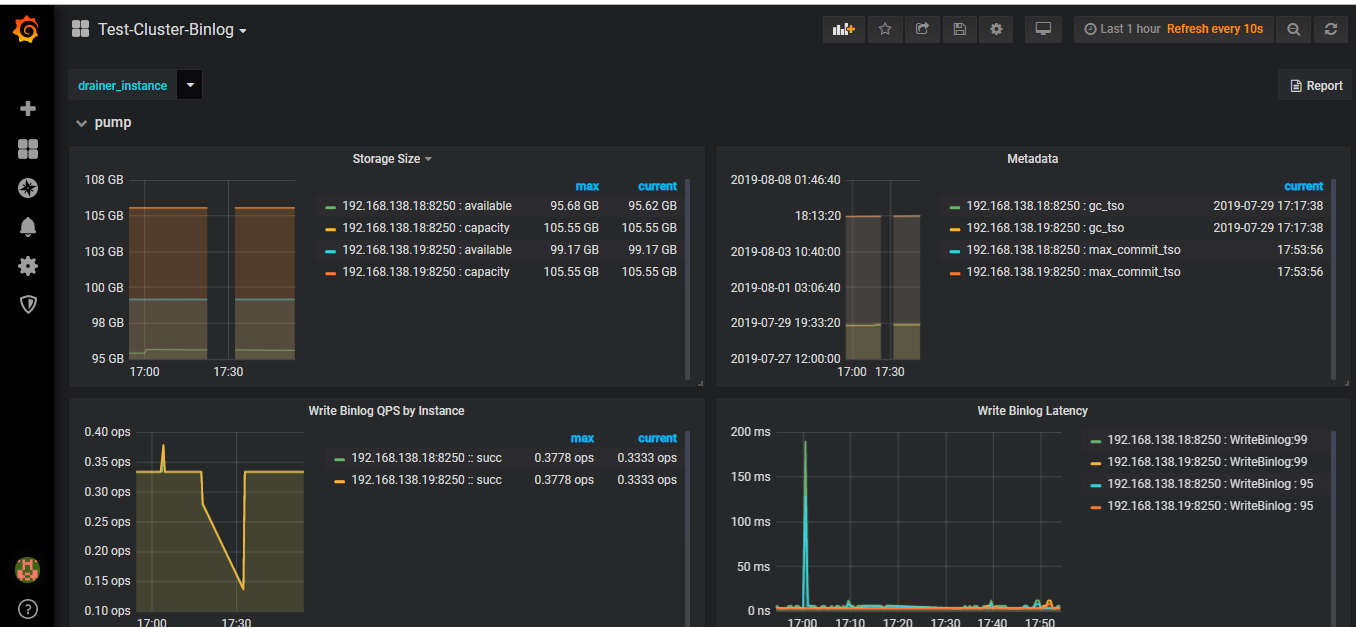Viewport: 1356px width, 627px height.
Task: Open the drainer_instance variable dropdown
Action: [190, 85]
